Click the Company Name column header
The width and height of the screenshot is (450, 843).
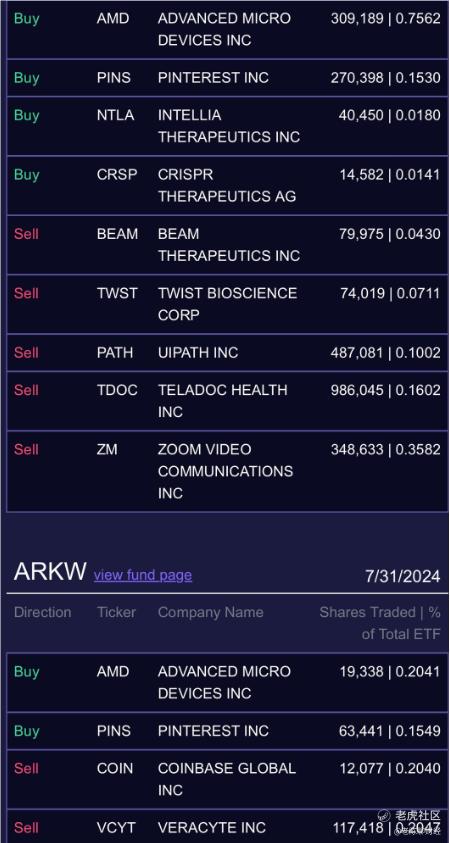click(x=211, y=612)
